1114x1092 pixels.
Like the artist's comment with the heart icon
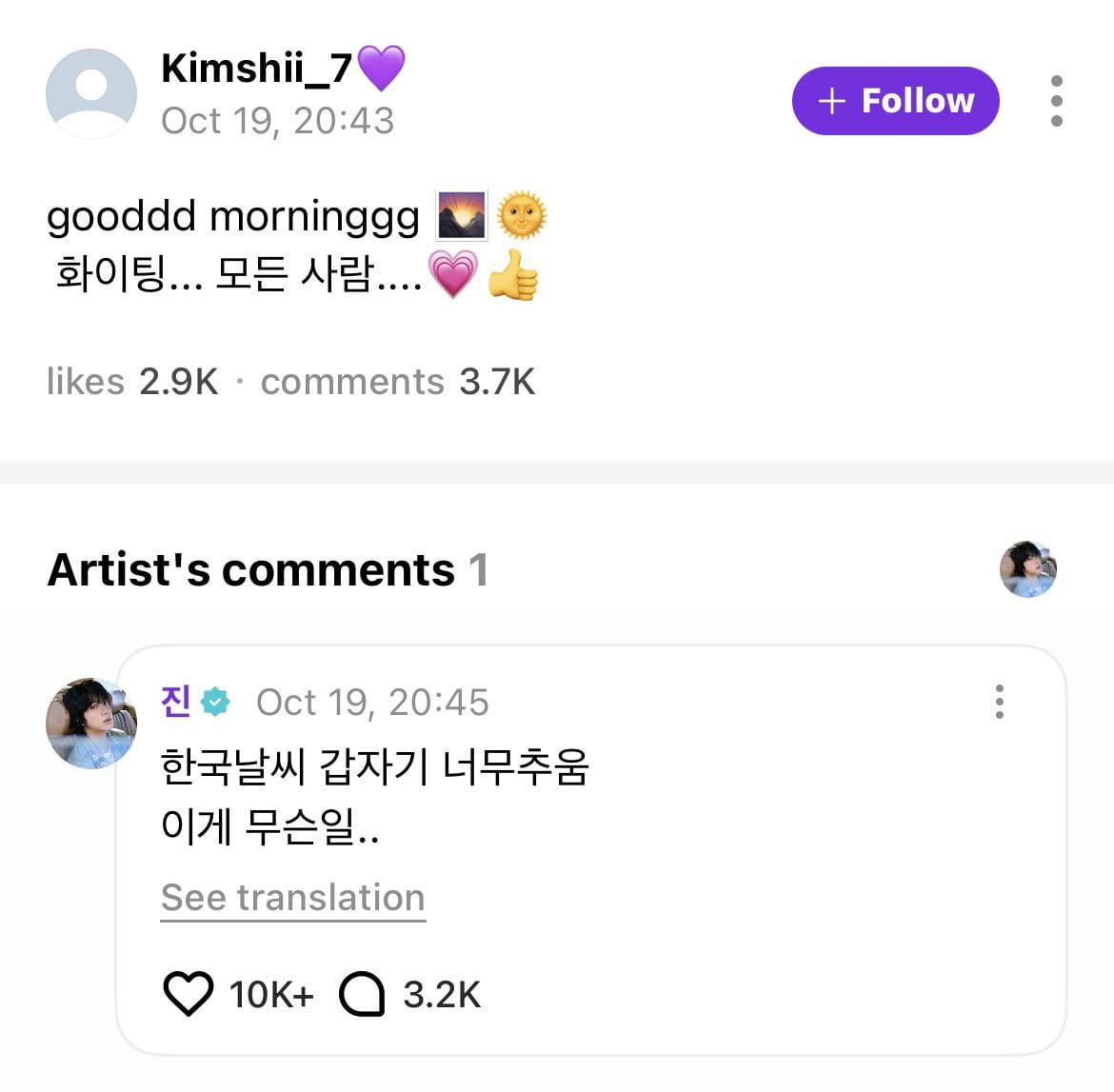pos(189,994)
